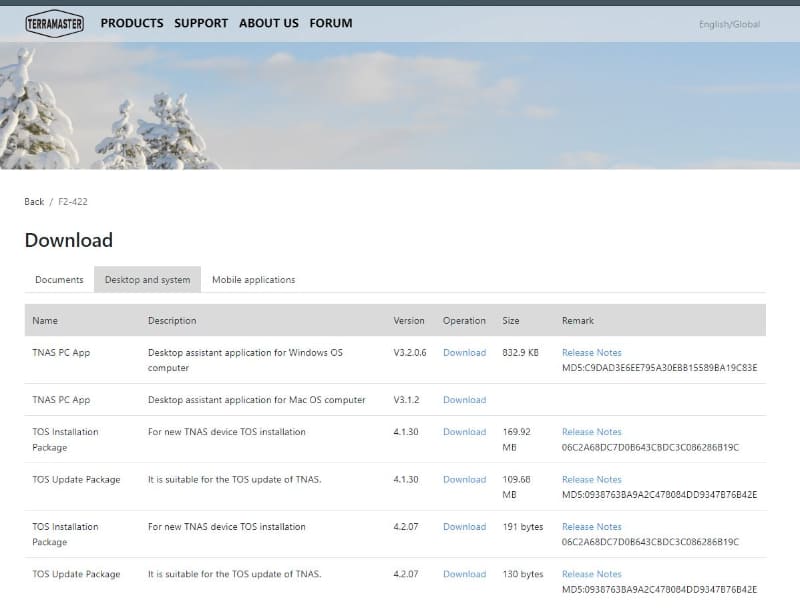Open the PRODUCTS menu
The width and height of the screenshot is (800, 610).
coord(131,23)
